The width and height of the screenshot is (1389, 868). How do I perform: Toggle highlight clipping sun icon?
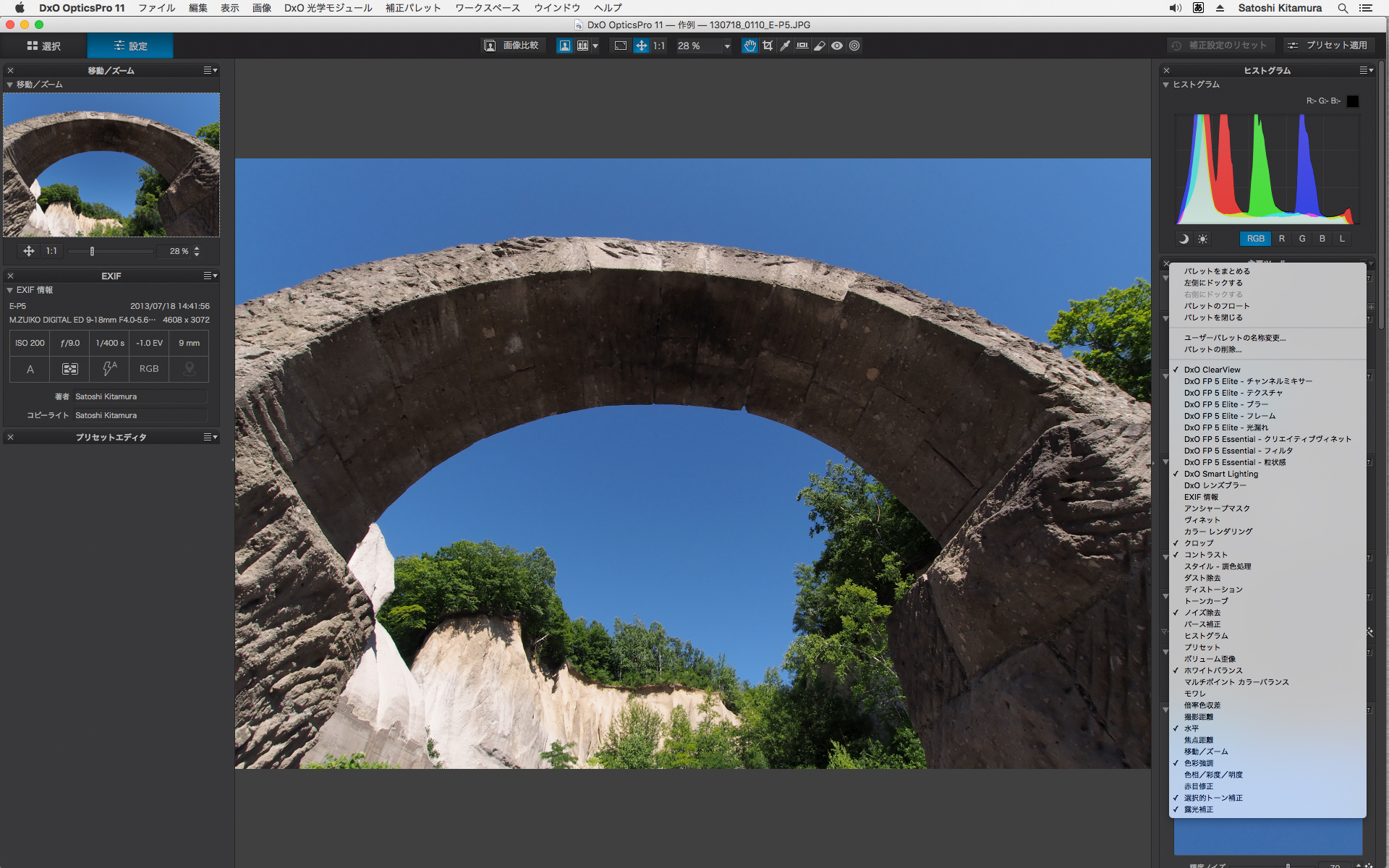point(1202,239)
